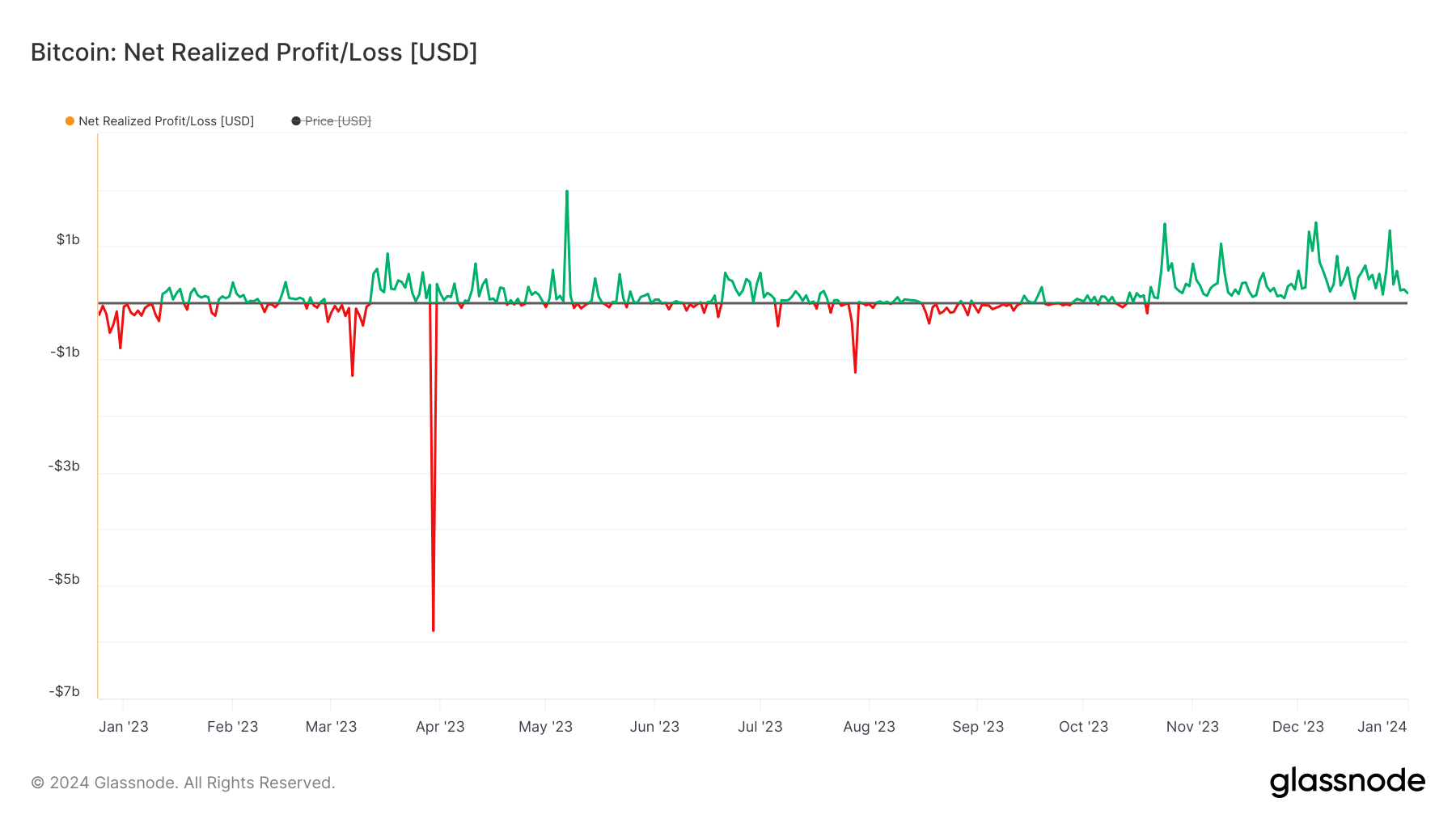Click the Jan '24 x-axis label
Image resolution: width=1456 pixels, height=819 pixels.
(x=1382, y=726)
